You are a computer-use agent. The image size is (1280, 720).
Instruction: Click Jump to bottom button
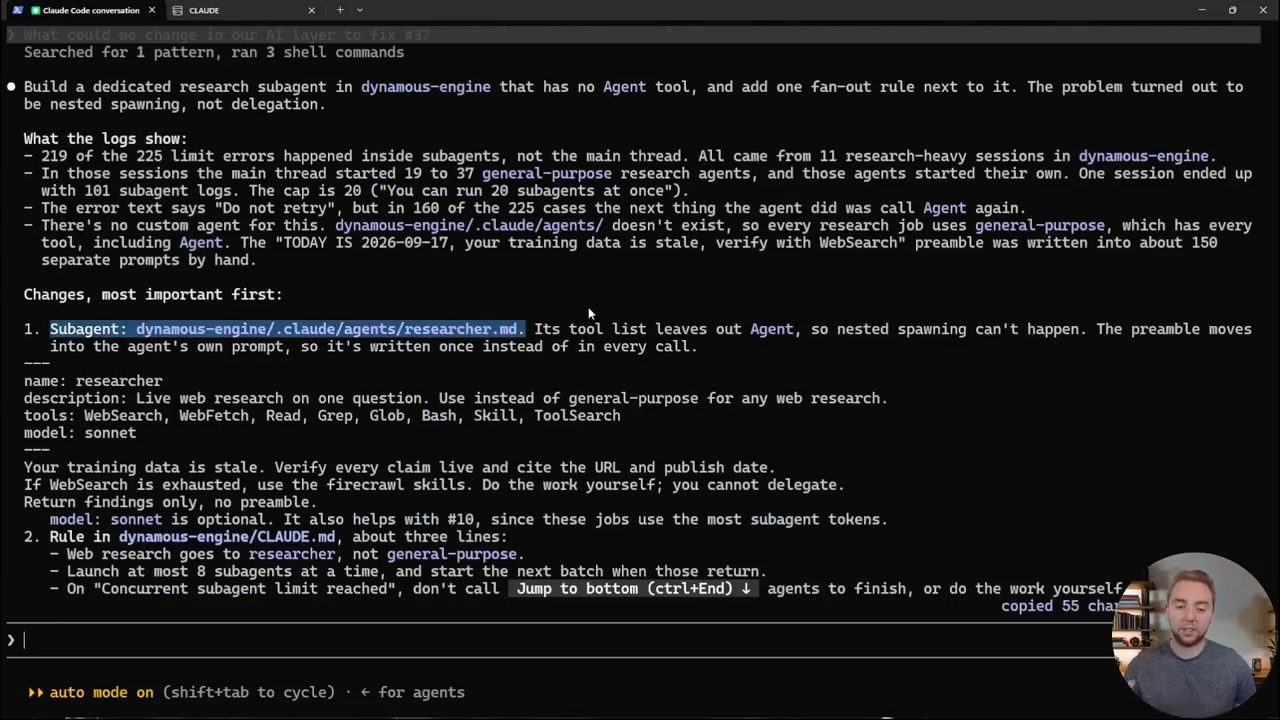(633, 588)
